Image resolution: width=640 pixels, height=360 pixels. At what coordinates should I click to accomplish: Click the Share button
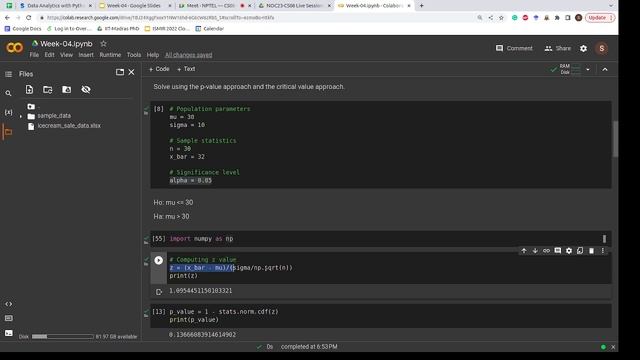[x=558, y=48]
